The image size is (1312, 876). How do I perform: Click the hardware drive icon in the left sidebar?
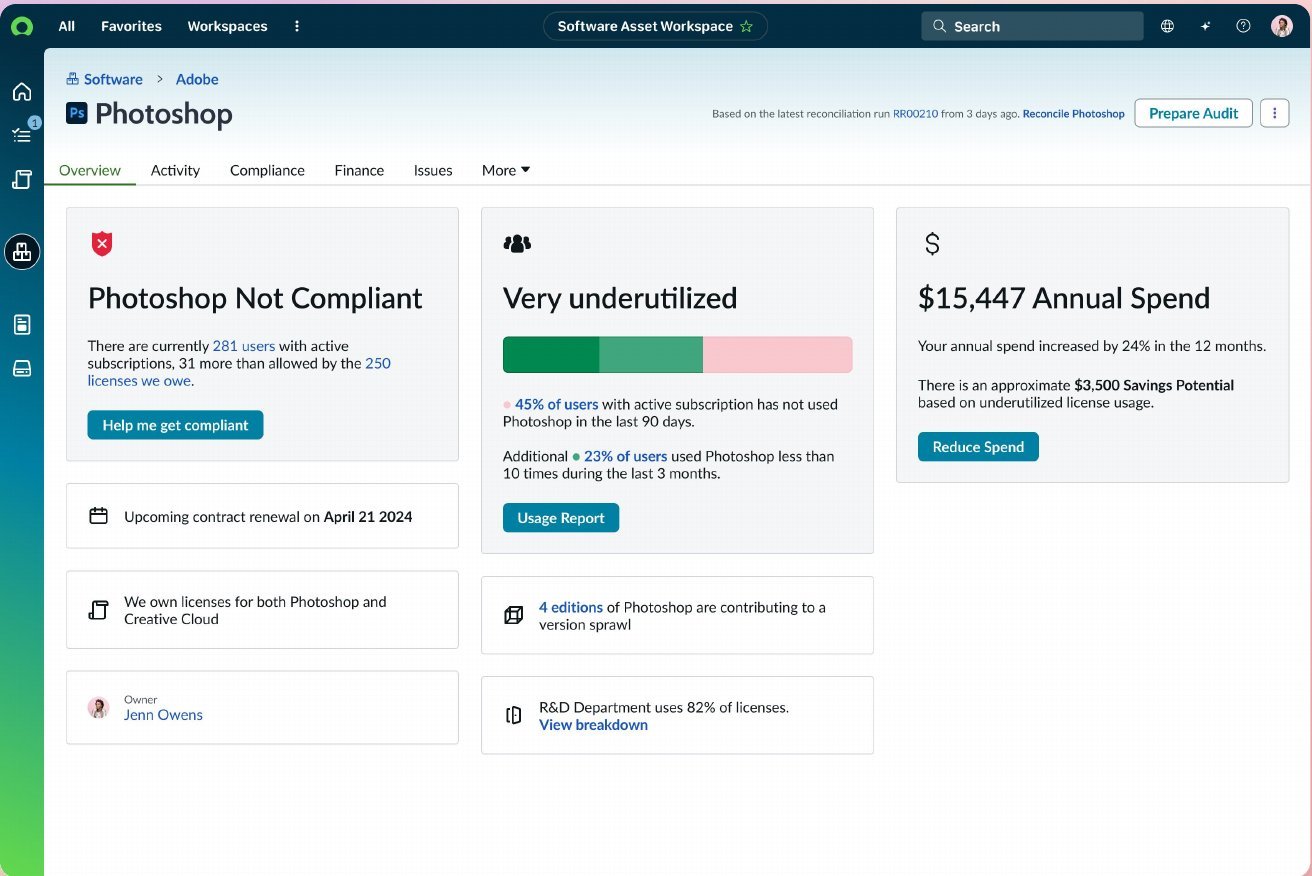pyautogui.click(x=22, y=369)
